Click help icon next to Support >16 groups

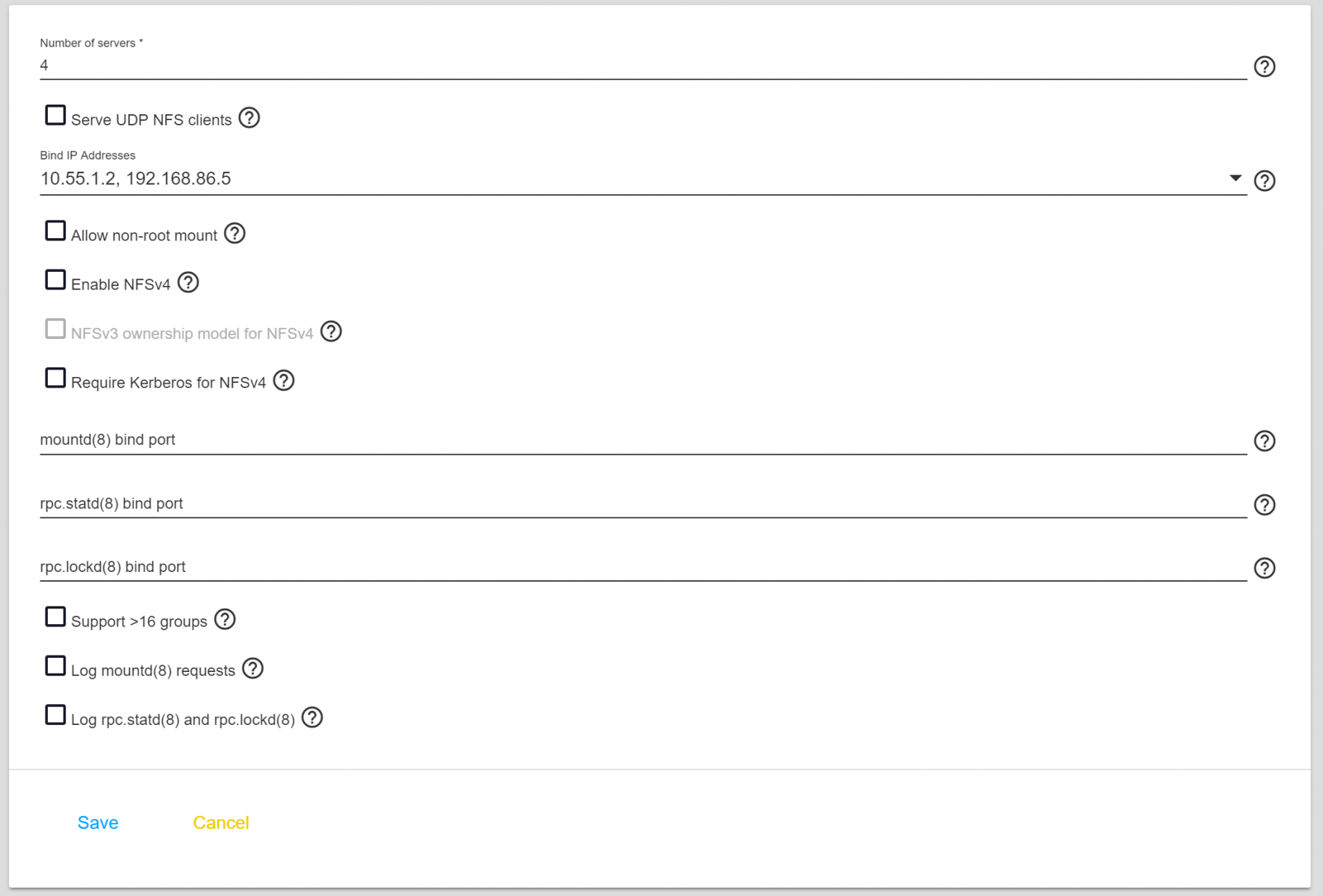pos(225,620)
